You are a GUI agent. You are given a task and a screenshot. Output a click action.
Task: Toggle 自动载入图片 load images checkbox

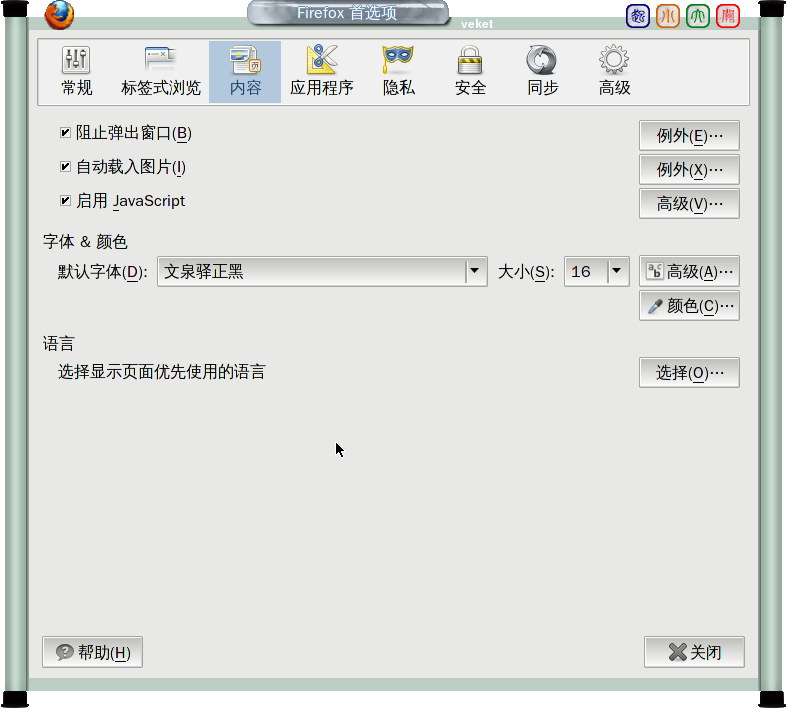click(65, 167)
